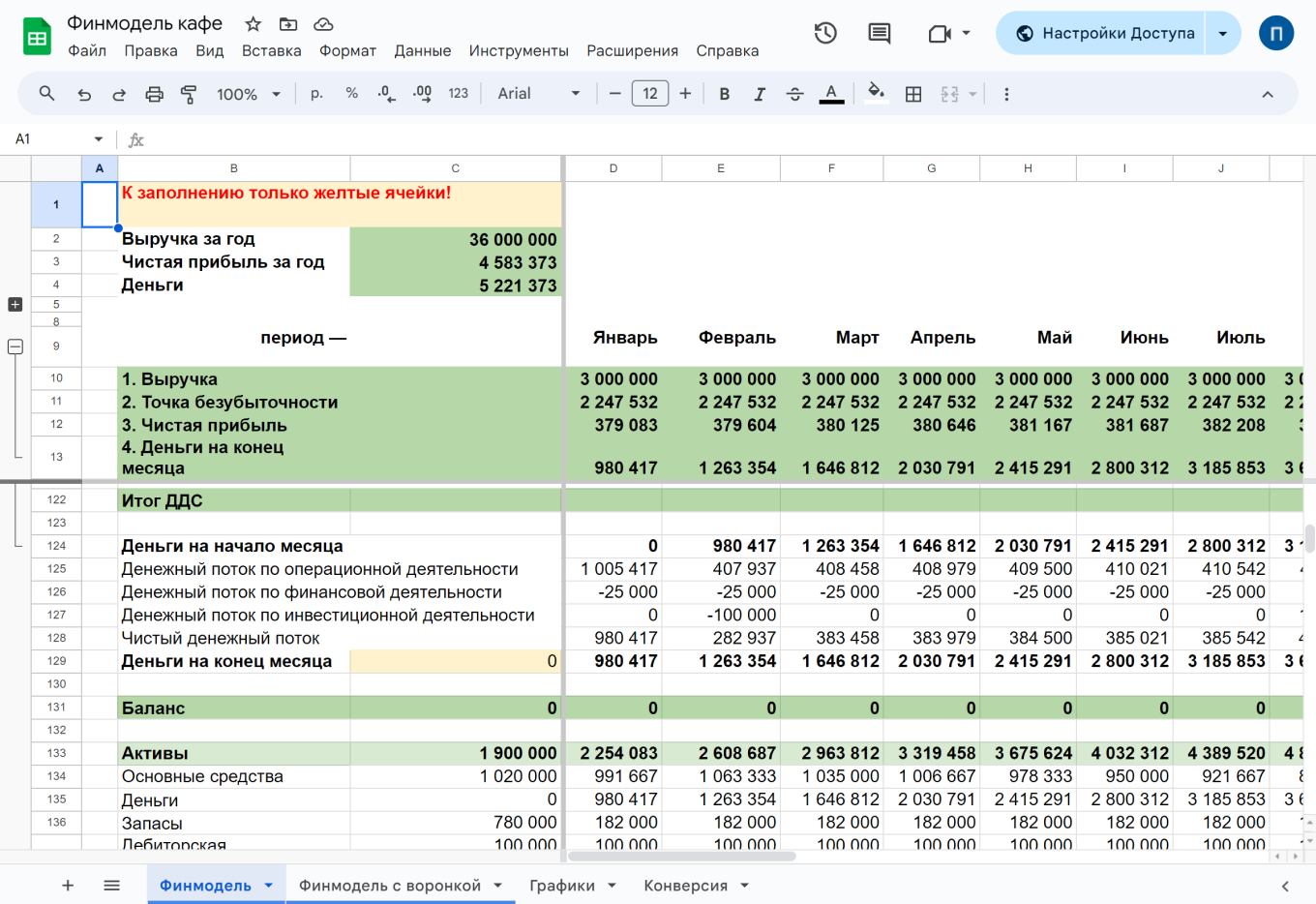The image size is (1316, 904).
Task: Open the user account avatar
Action: [x=1276, y=34]
